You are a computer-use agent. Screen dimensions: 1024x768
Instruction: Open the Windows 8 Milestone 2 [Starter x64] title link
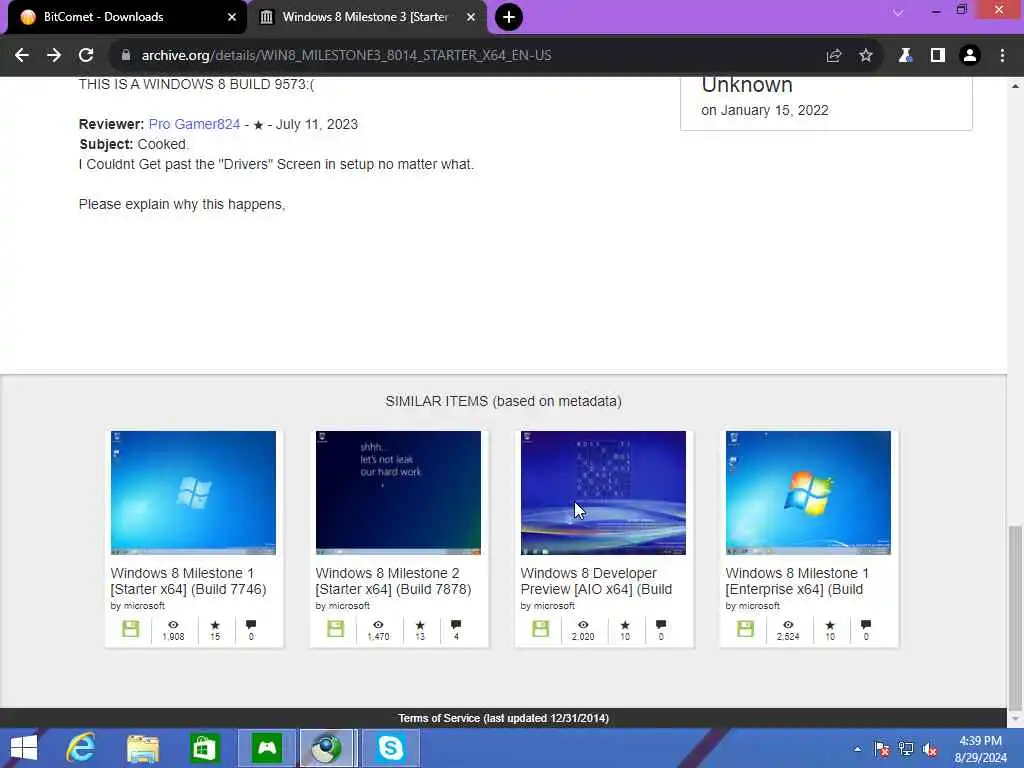pos(394,581)
